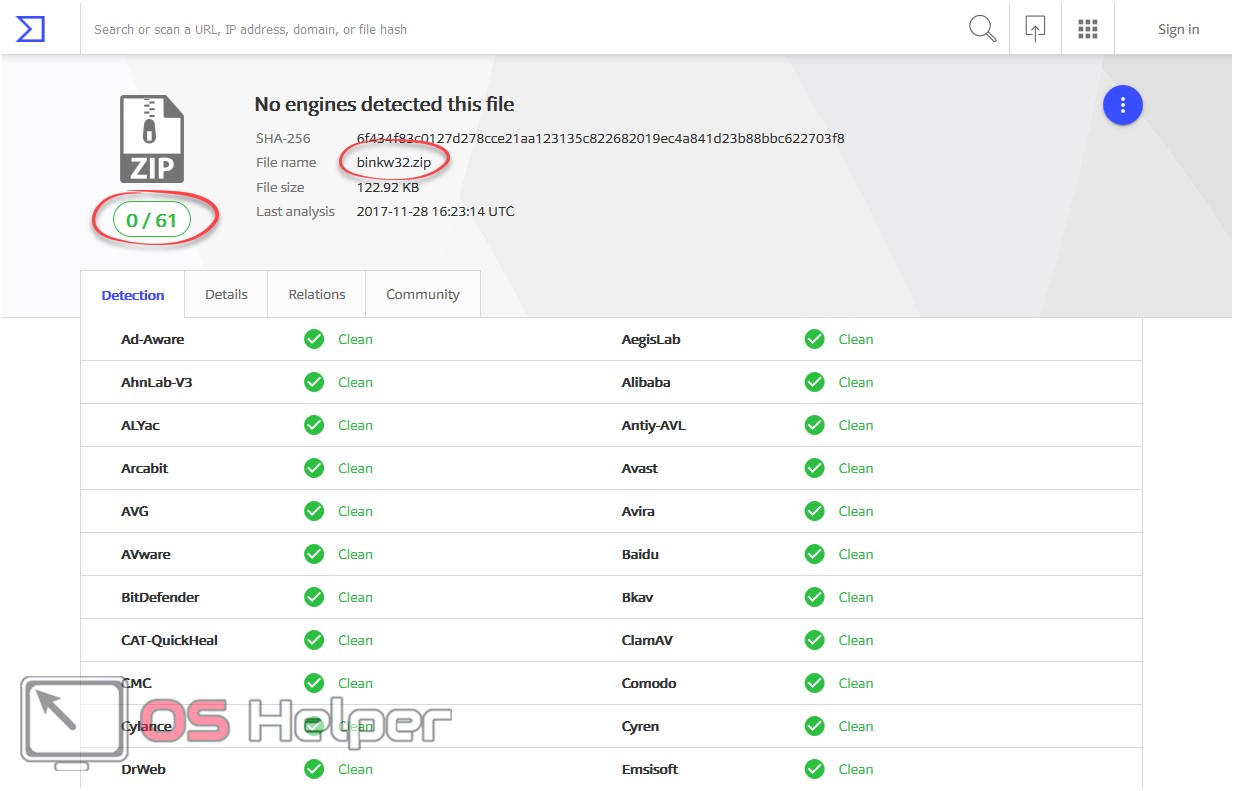Click the upload file icon

(1035, 29)
